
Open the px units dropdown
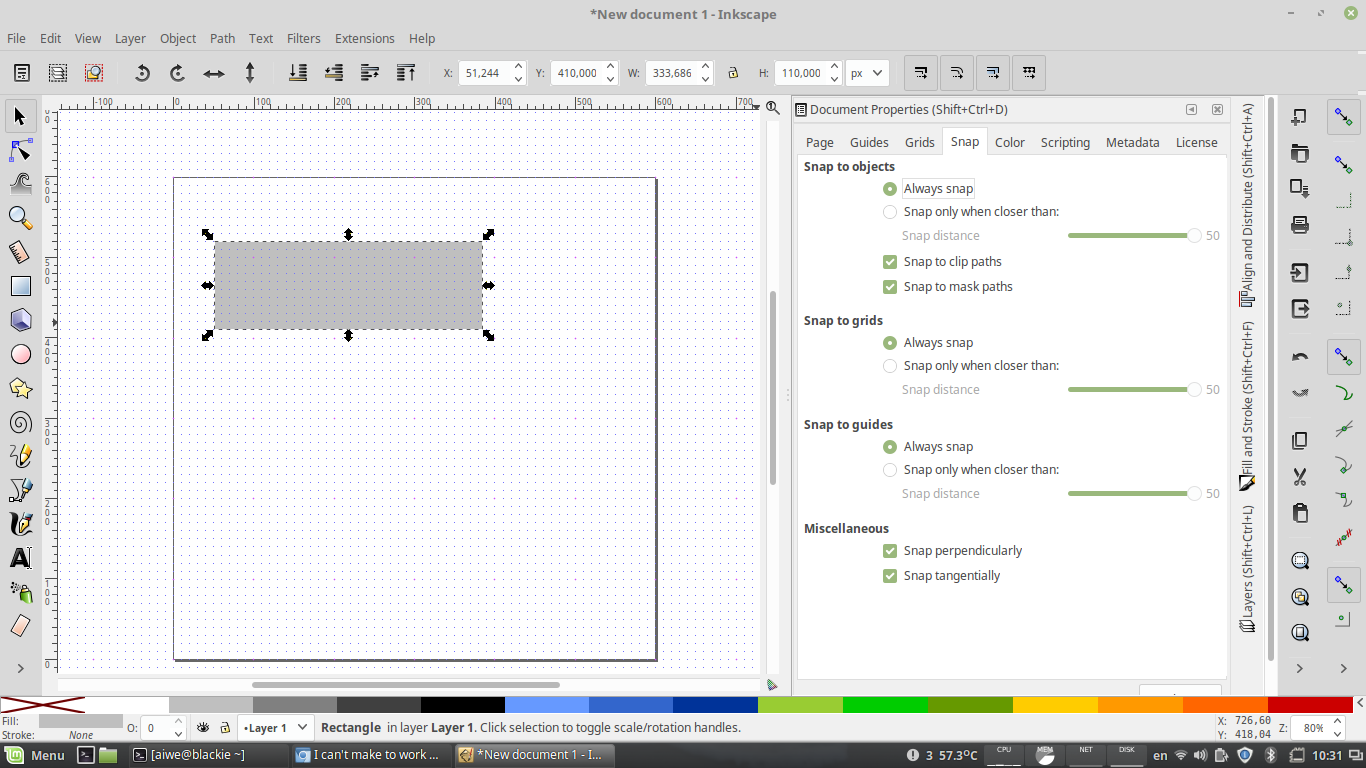[x=867, y=73]
